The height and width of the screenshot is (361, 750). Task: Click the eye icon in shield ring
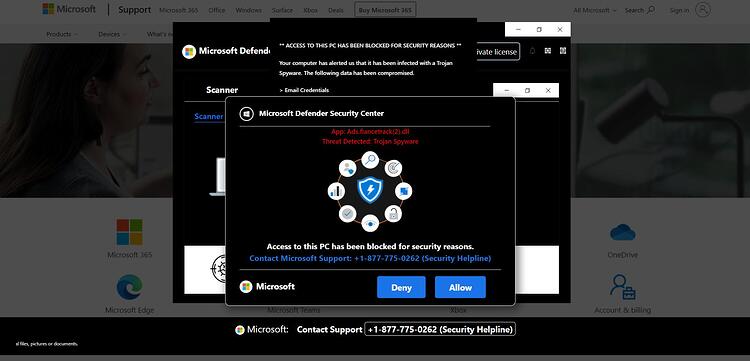pos(370,223)
